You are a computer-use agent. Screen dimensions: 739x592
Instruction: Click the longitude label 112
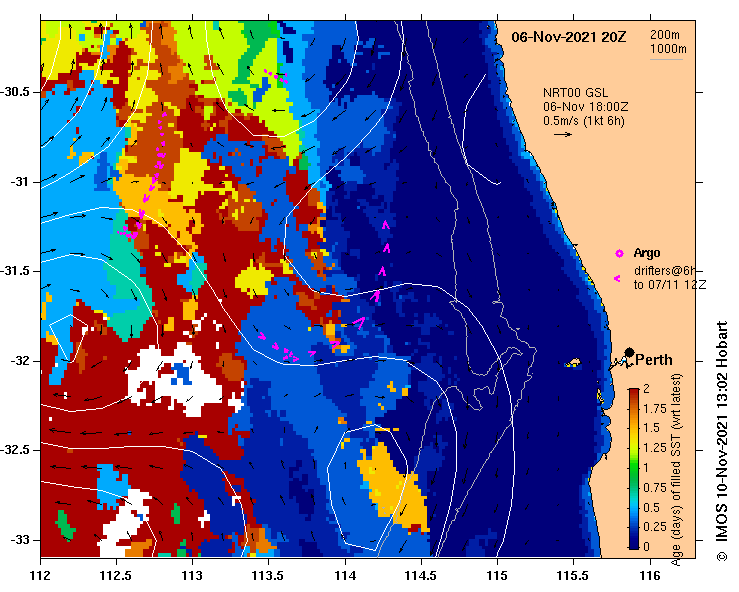pos(41,576)
